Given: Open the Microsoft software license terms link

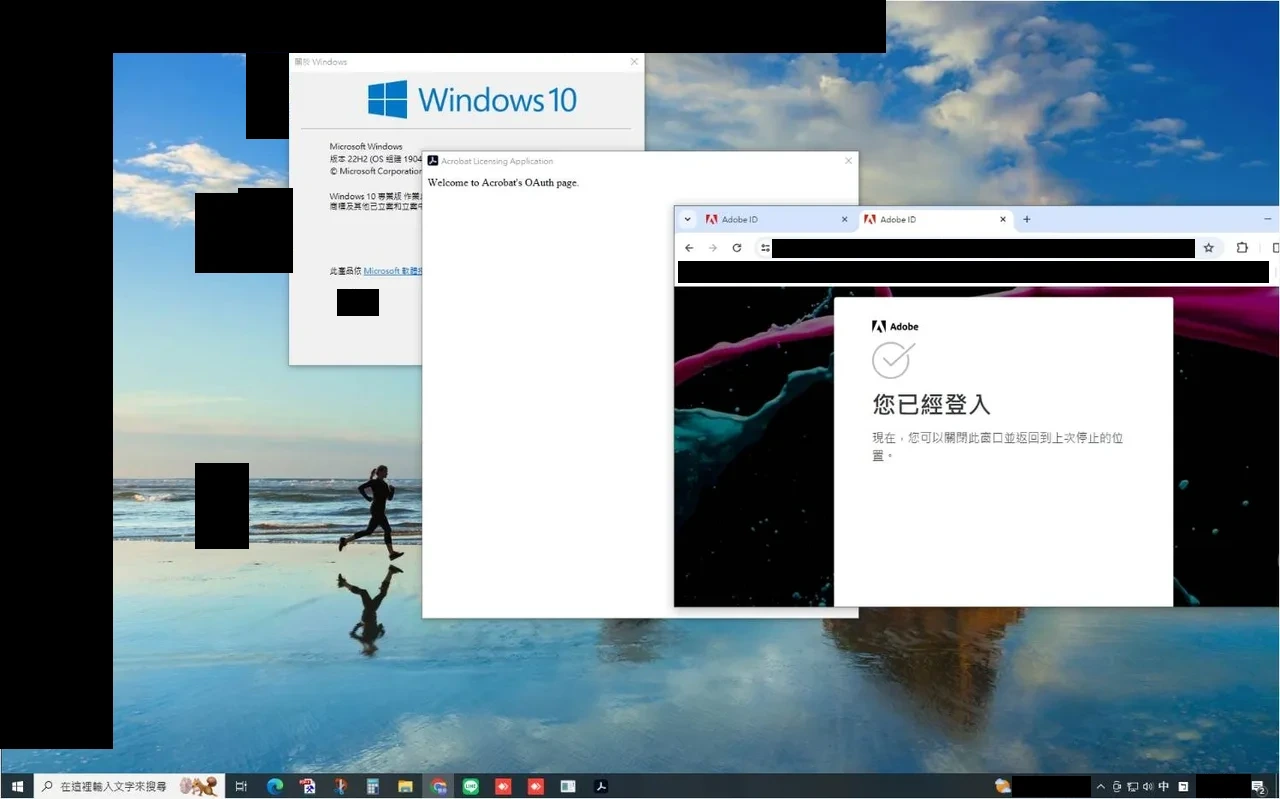Looking at the screenshot, I should click(393, 271).
